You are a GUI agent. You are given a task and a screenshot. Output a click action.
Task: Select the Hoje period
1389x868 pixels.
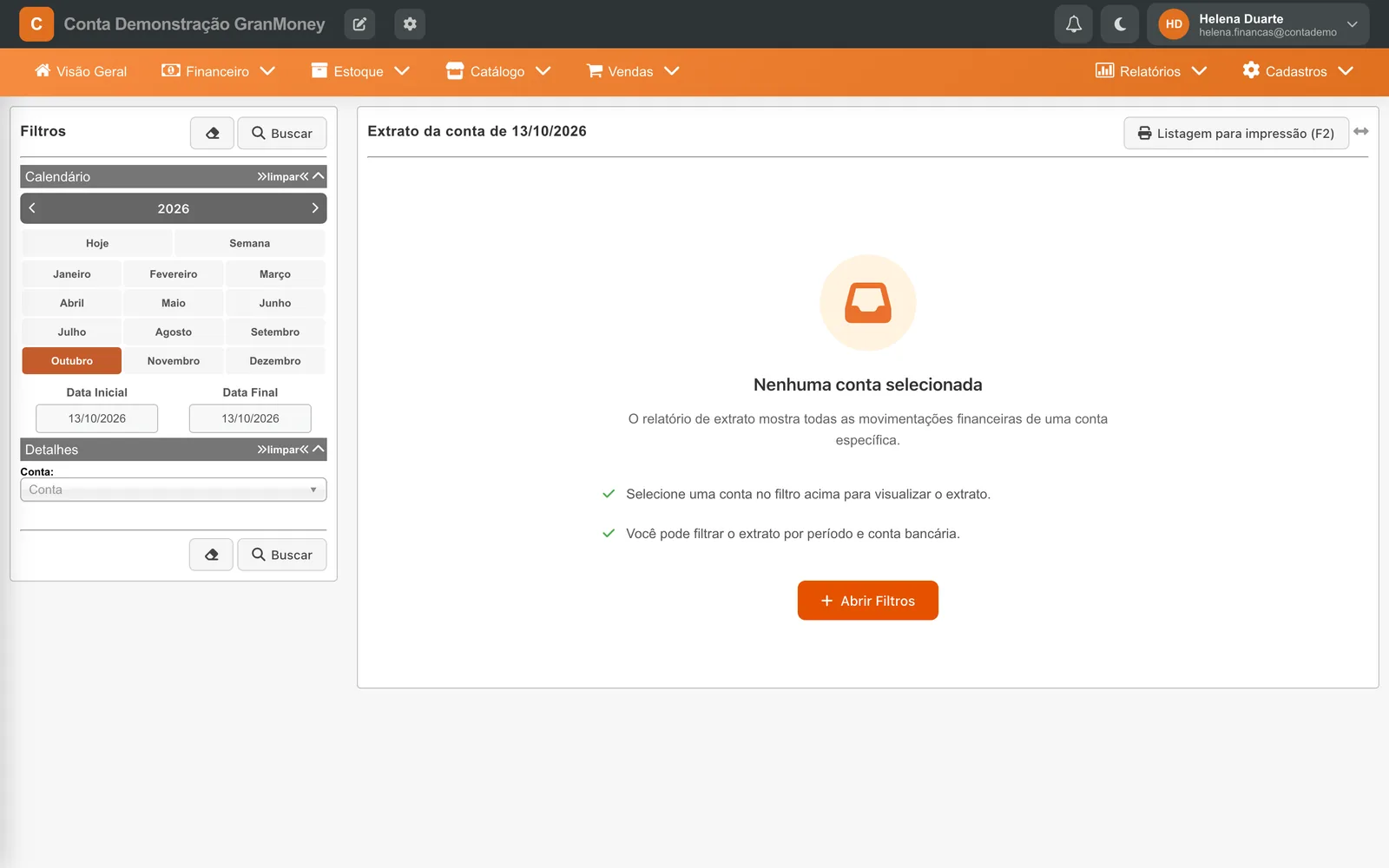pos(97,244)
